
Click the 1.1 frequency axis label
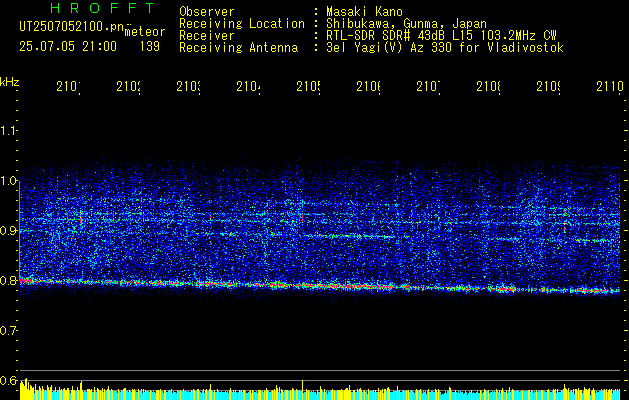click(x=8, y=131)
